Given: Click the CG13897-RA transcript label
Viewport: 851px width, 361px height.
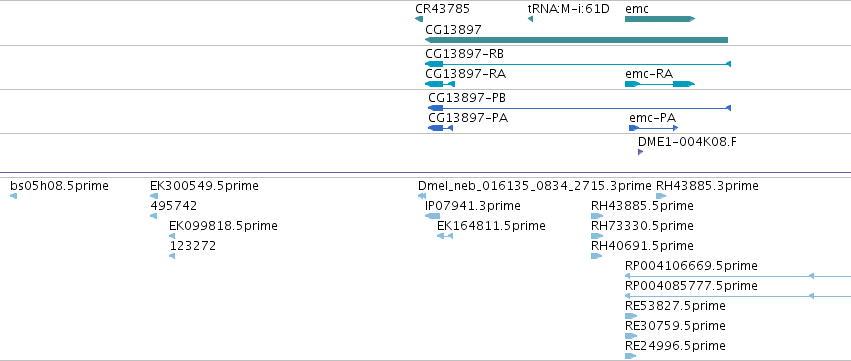Looking at the screenshot, I should 466,74.
